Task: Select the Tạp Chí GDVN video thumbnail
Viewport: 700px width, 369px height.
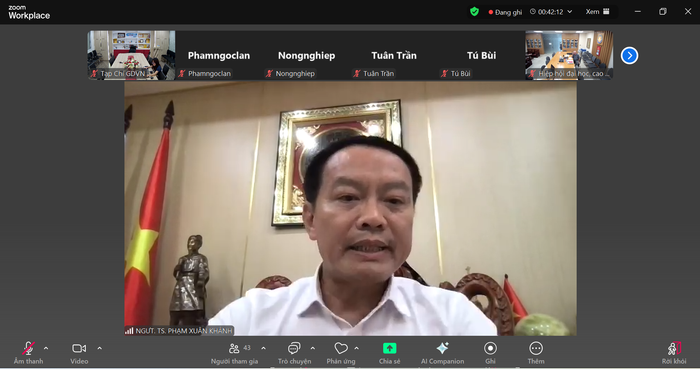Action: coord(131,55)
